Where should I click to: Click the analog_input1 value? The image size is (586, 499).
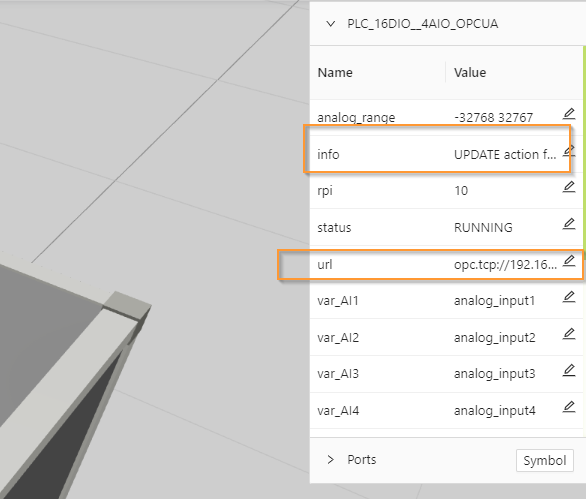point(494,301)
